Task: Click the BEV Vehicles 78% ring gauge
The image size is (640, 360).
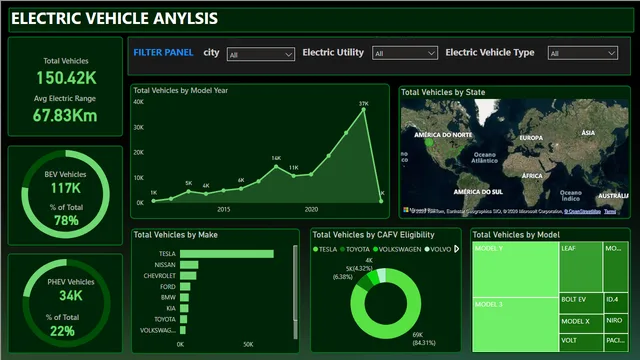Action: pyautogui.click(x=65, y=194)
